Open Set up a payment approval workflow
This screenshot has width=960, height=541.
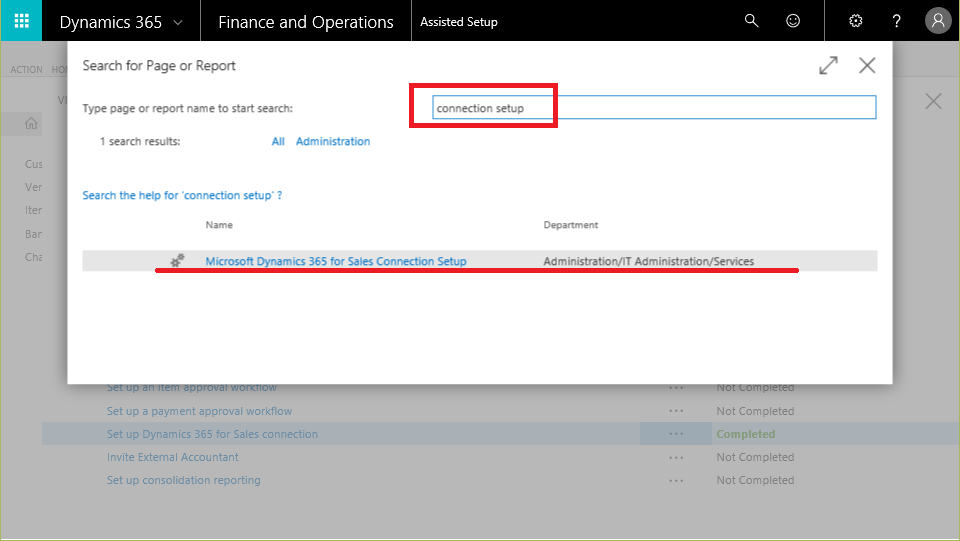pos(200,411)
